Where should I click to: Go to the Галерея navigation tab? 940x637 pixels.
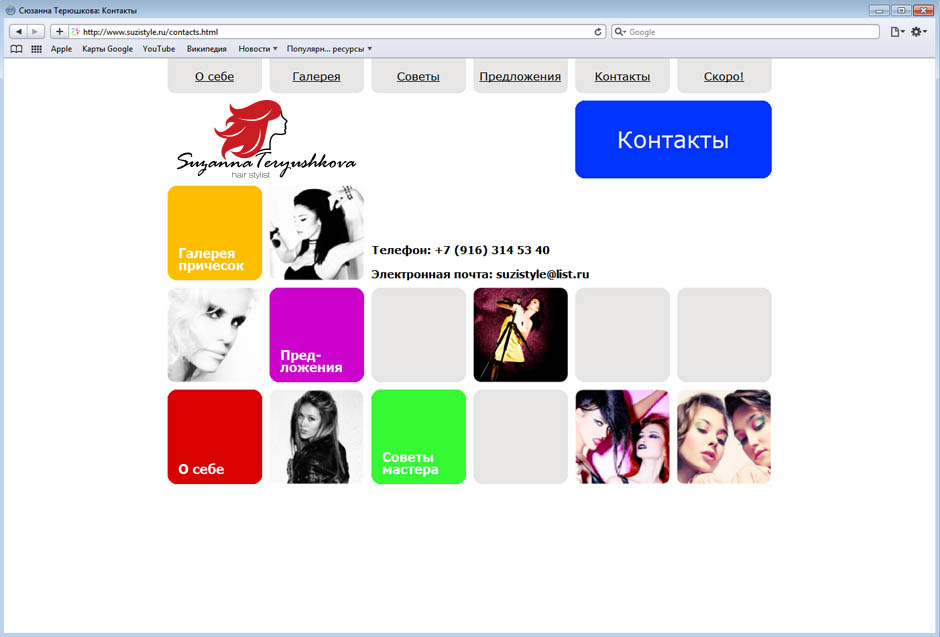(316, 76)
